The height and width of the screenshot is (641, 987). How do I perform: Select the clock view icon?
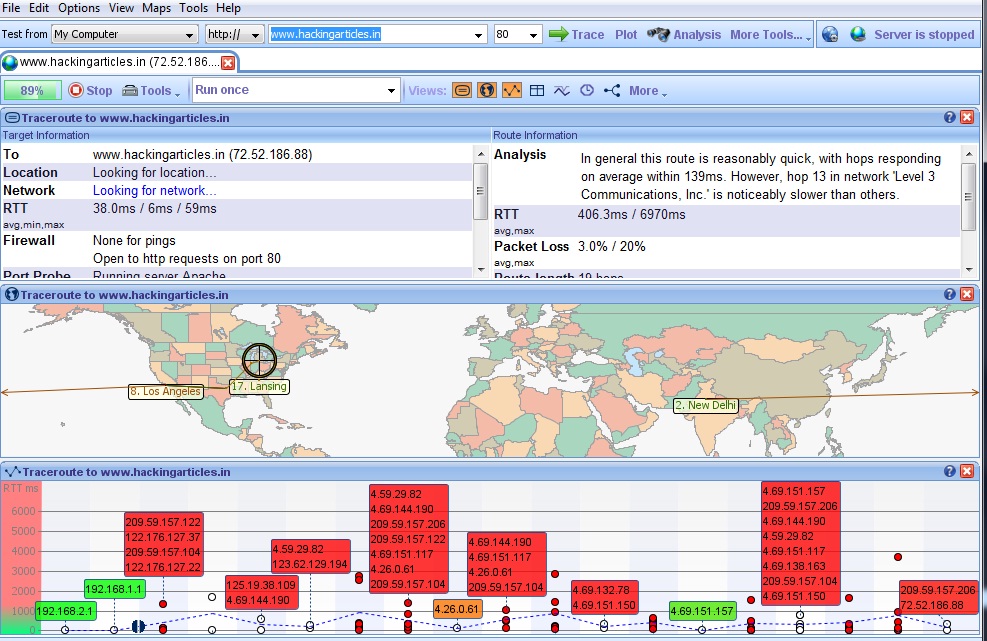coord(587,90)
